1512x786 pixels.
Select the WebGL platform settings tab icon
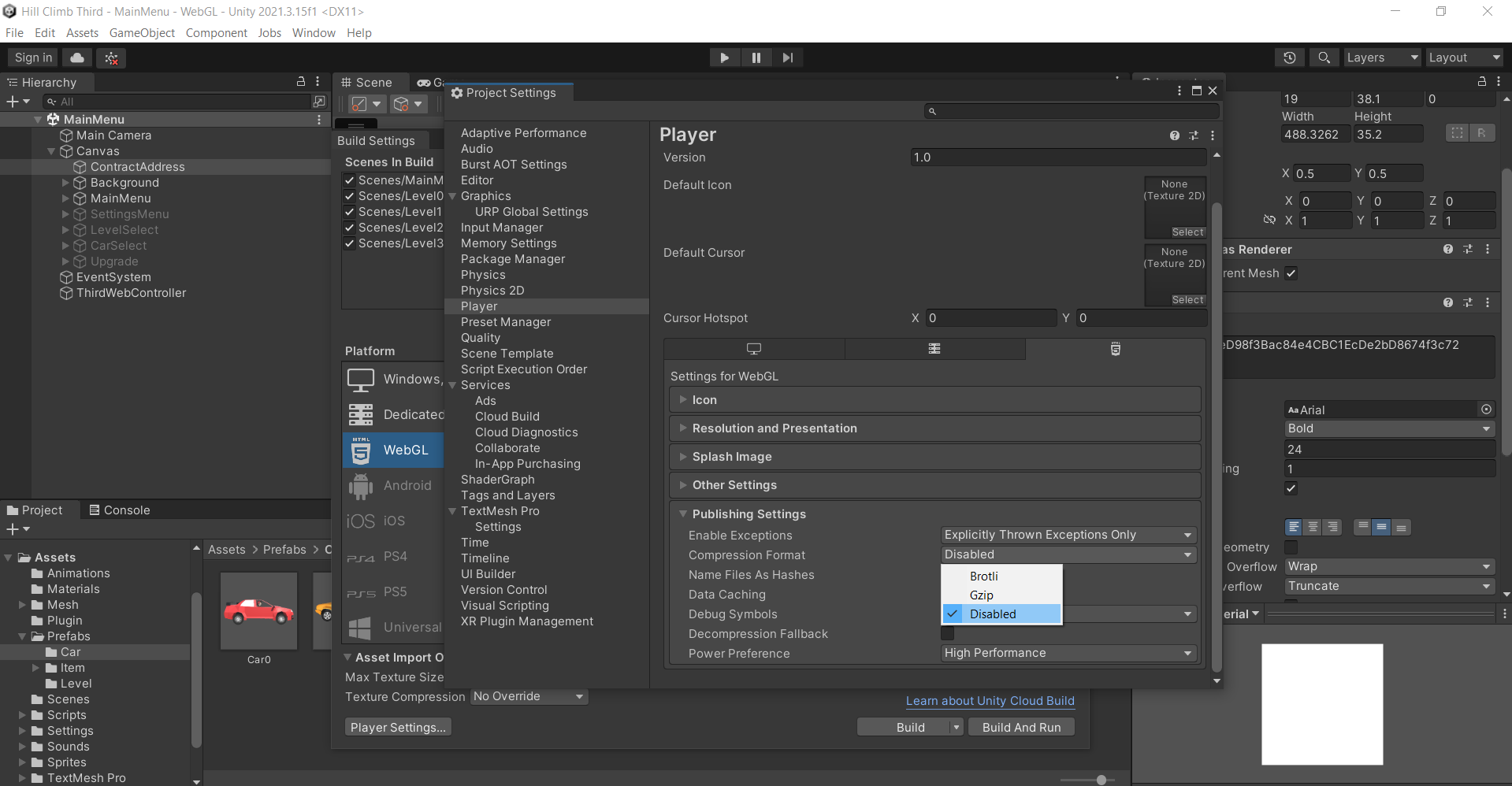coord(1115,349)
